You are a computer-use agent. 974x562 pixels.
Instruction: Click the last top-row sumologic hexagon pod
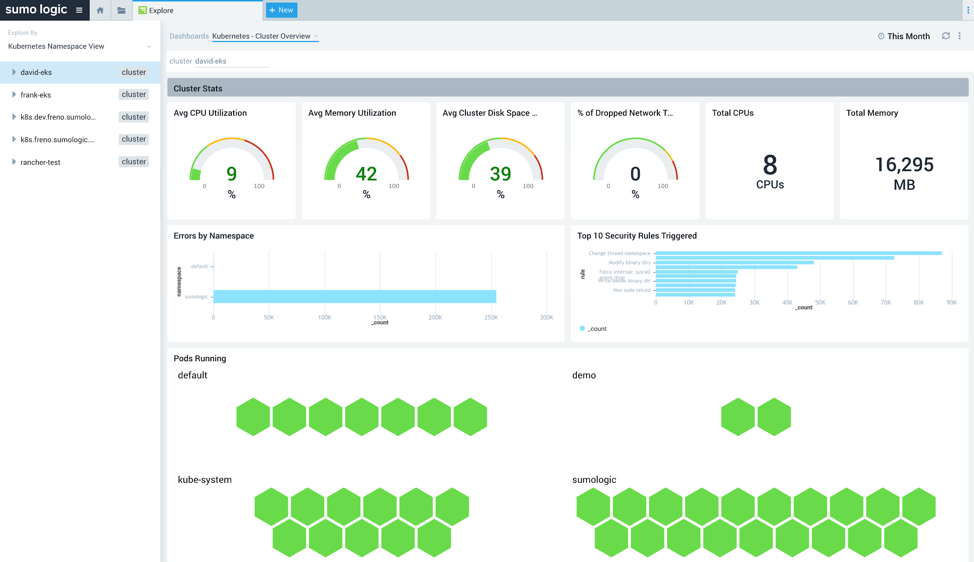tap(919, 507)
